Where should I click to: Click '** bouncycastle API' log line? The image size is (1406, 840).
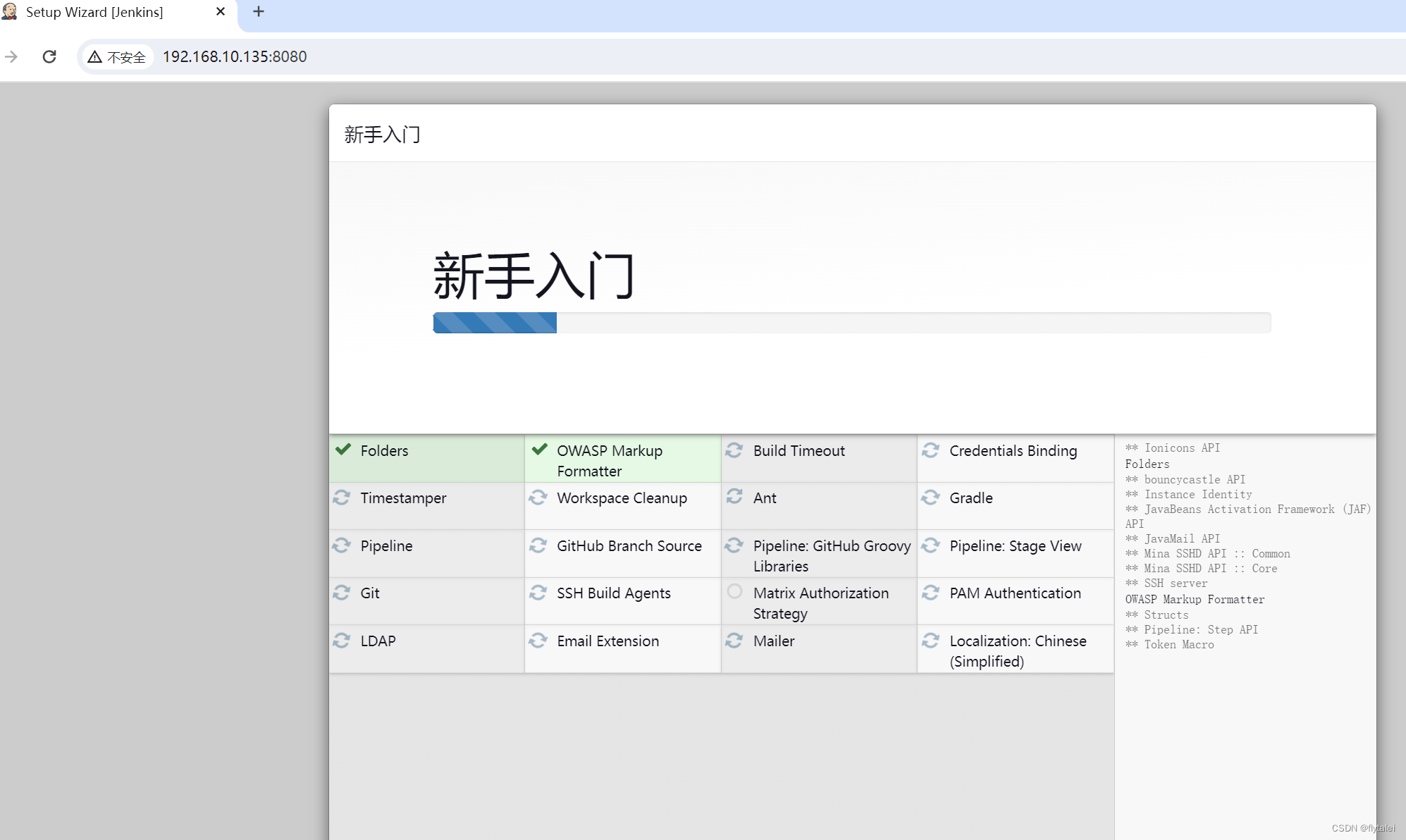pos(1185,479)
